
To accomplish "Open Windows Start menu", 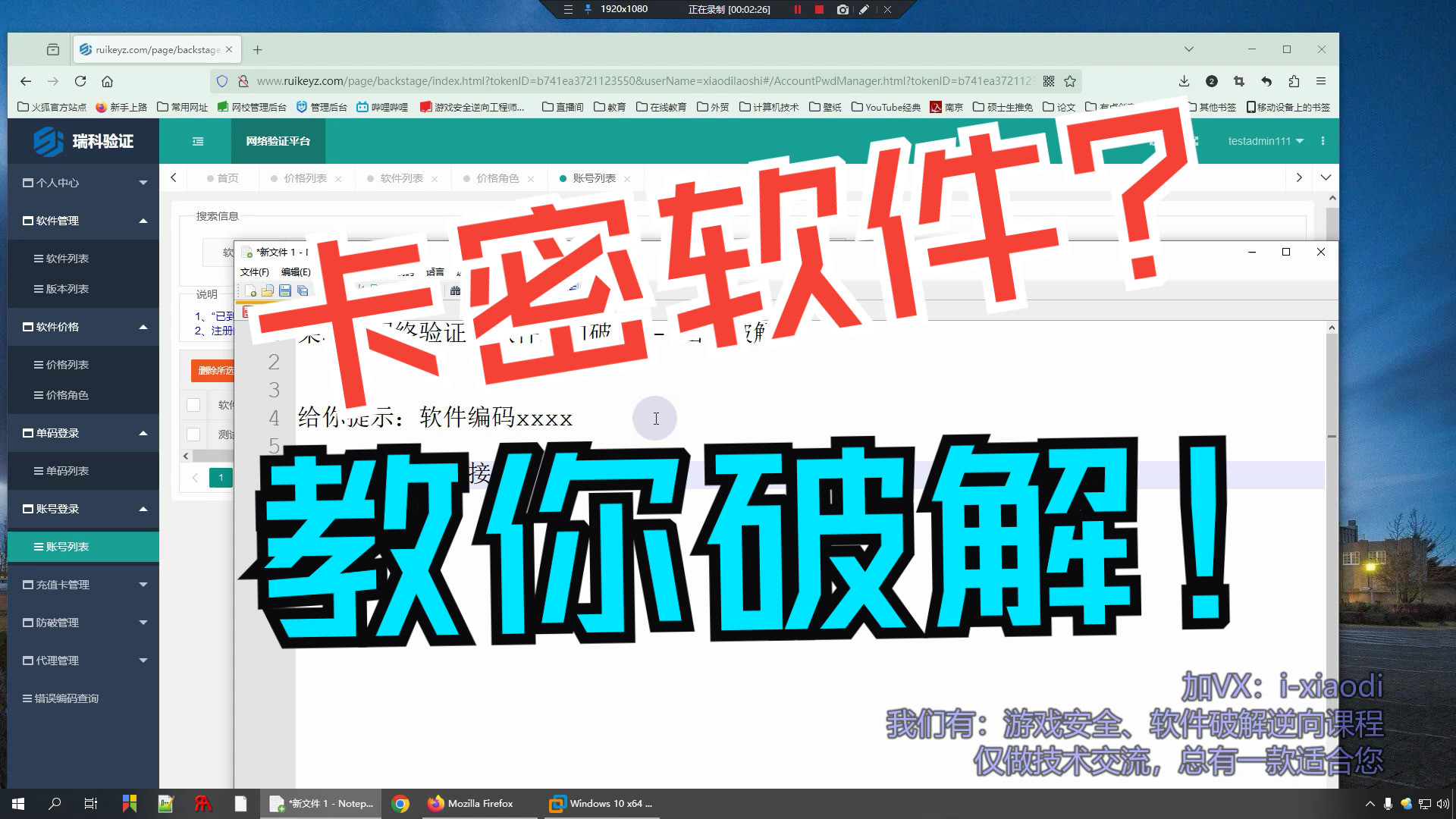I will [18, 804].
